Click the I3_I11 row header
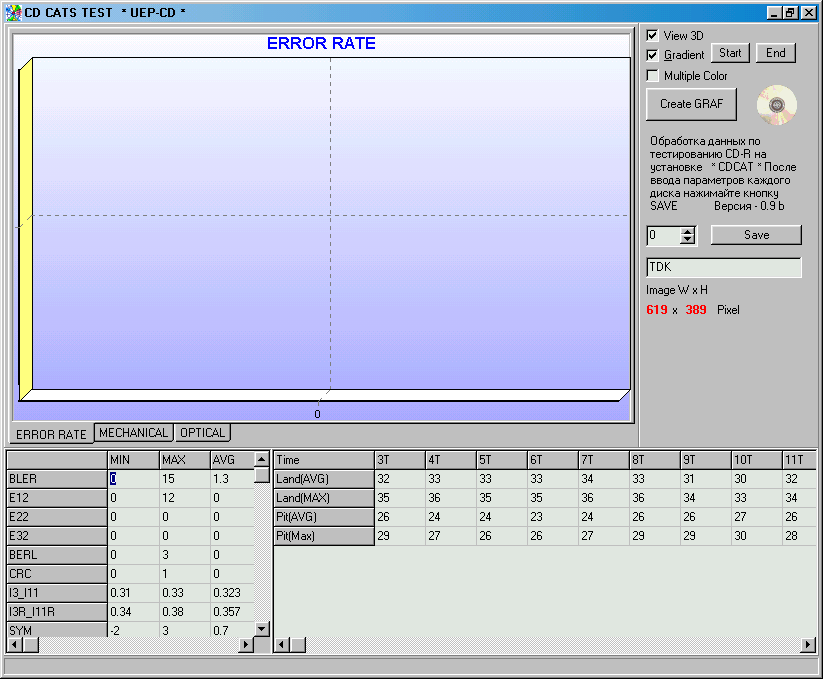Image resolution: width=823 pixels, height=679 pixels. [x=57, y=593]
